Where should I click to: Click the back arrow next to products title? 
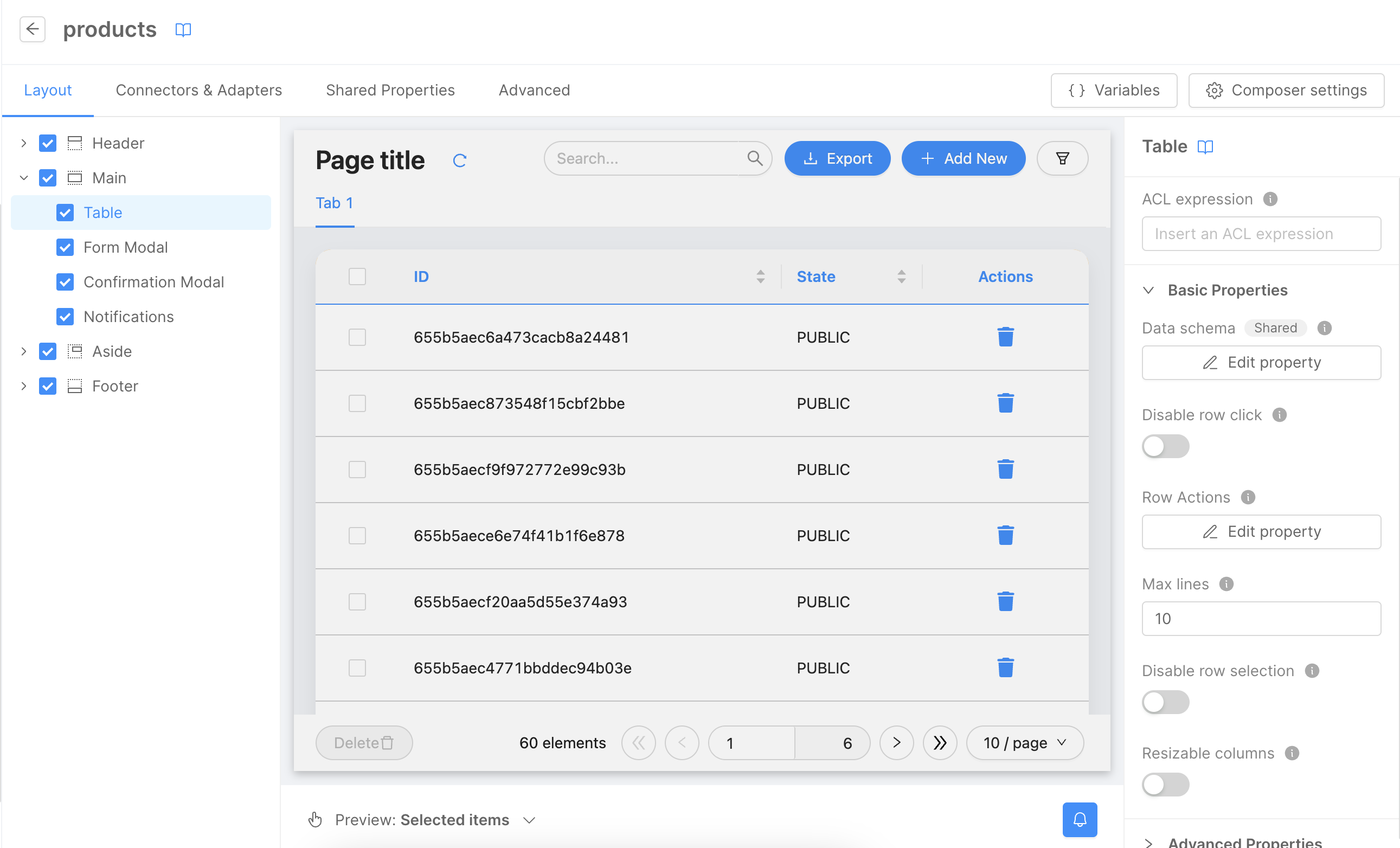click(x=33, y=29)
